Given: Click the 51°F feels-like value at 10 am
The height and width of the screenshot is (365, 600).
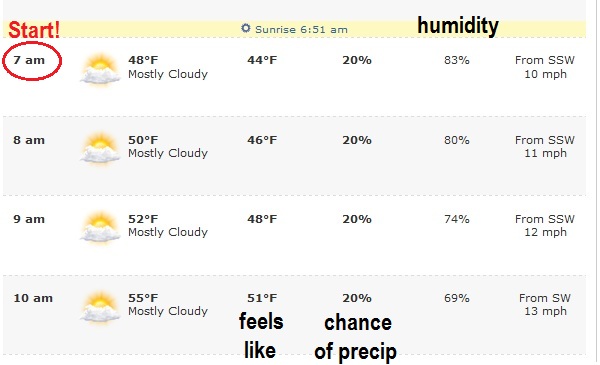Looking at the screenshot, I should pos(262,298).
